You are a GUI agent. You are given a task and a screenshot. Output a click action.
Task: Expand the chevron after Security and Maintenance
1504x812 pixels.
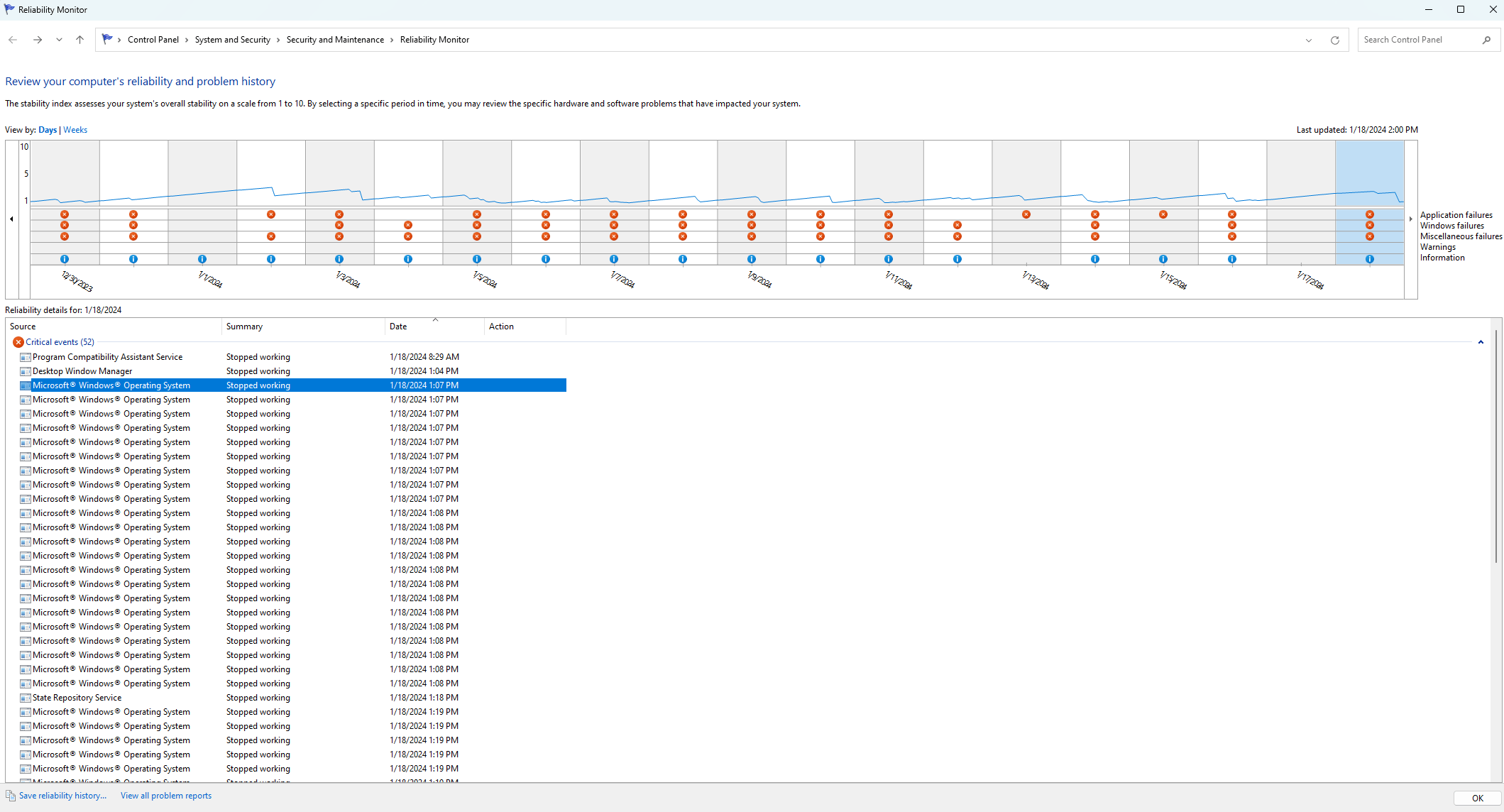coord(392,40)
